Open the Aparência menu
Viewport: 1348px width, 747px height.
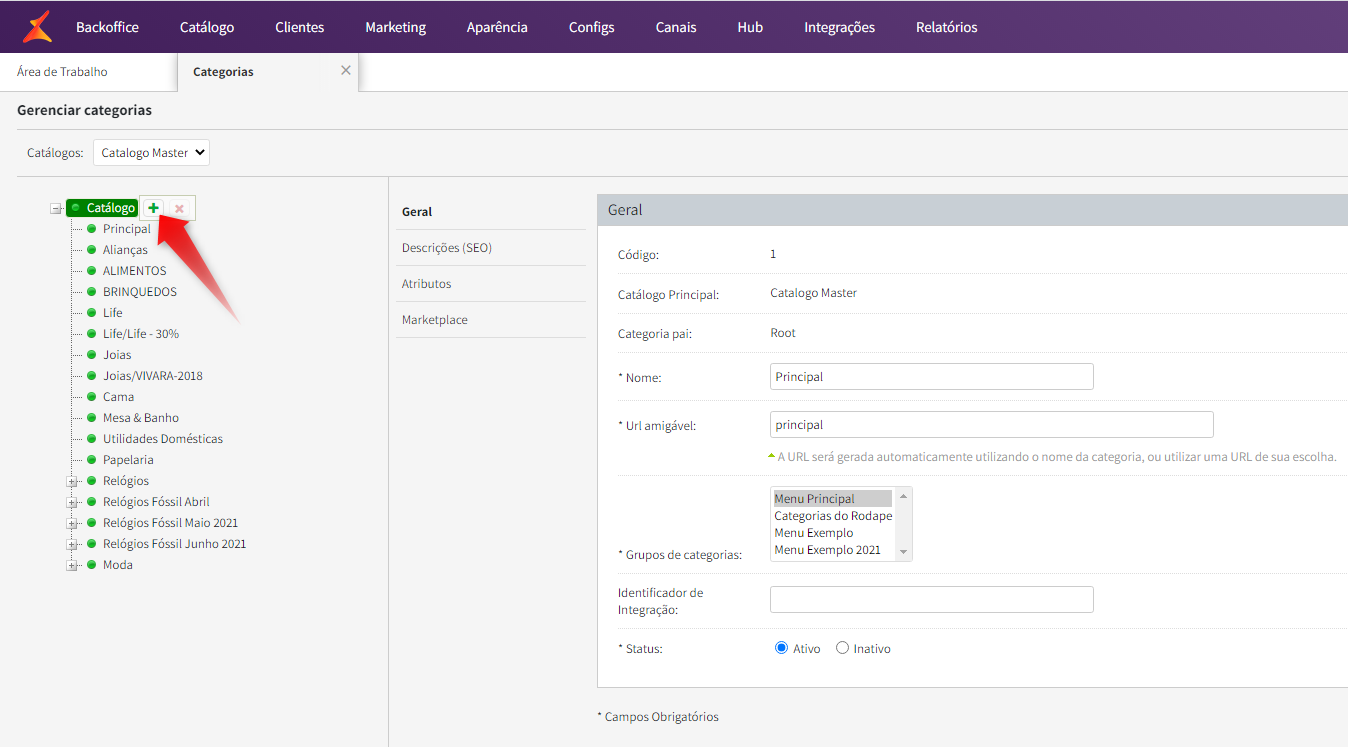tap(497, 27)
